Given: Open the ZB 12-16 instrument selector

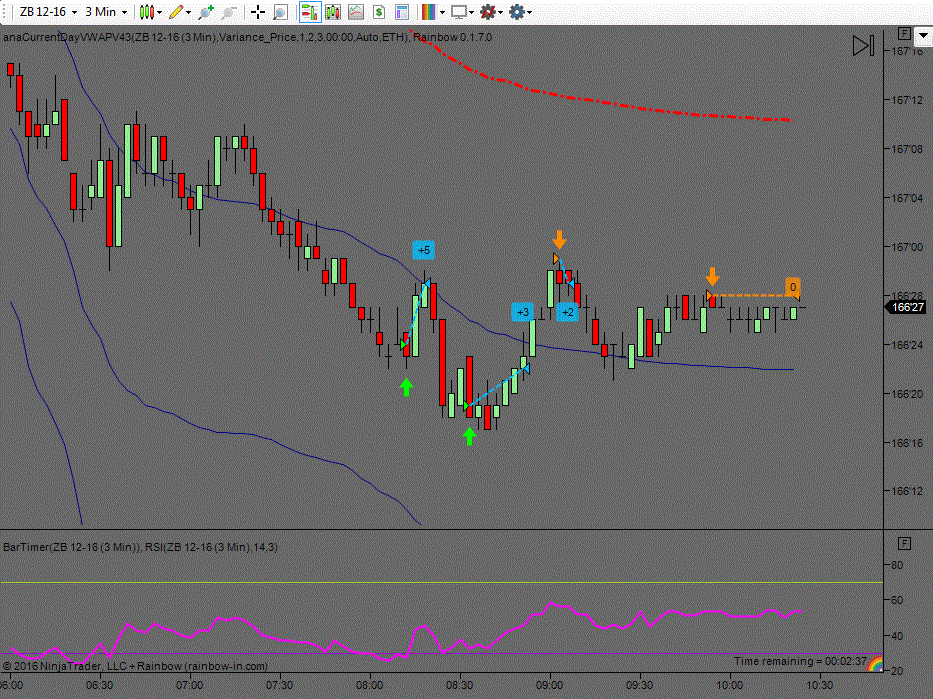Looking at the screenshot, I should [x=48, y=12].
